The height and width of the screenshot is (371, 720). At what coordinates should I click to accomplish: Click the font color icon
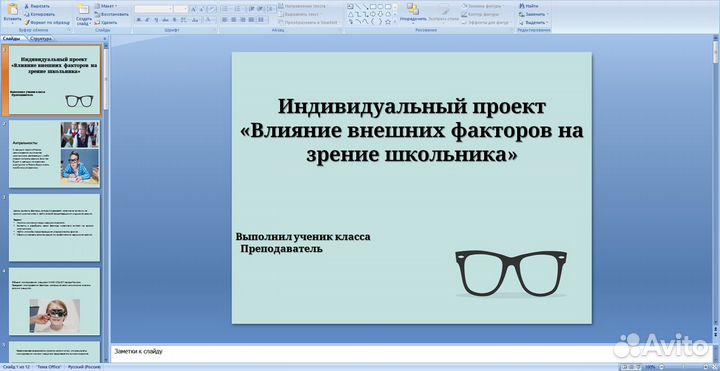click(209, 20)
